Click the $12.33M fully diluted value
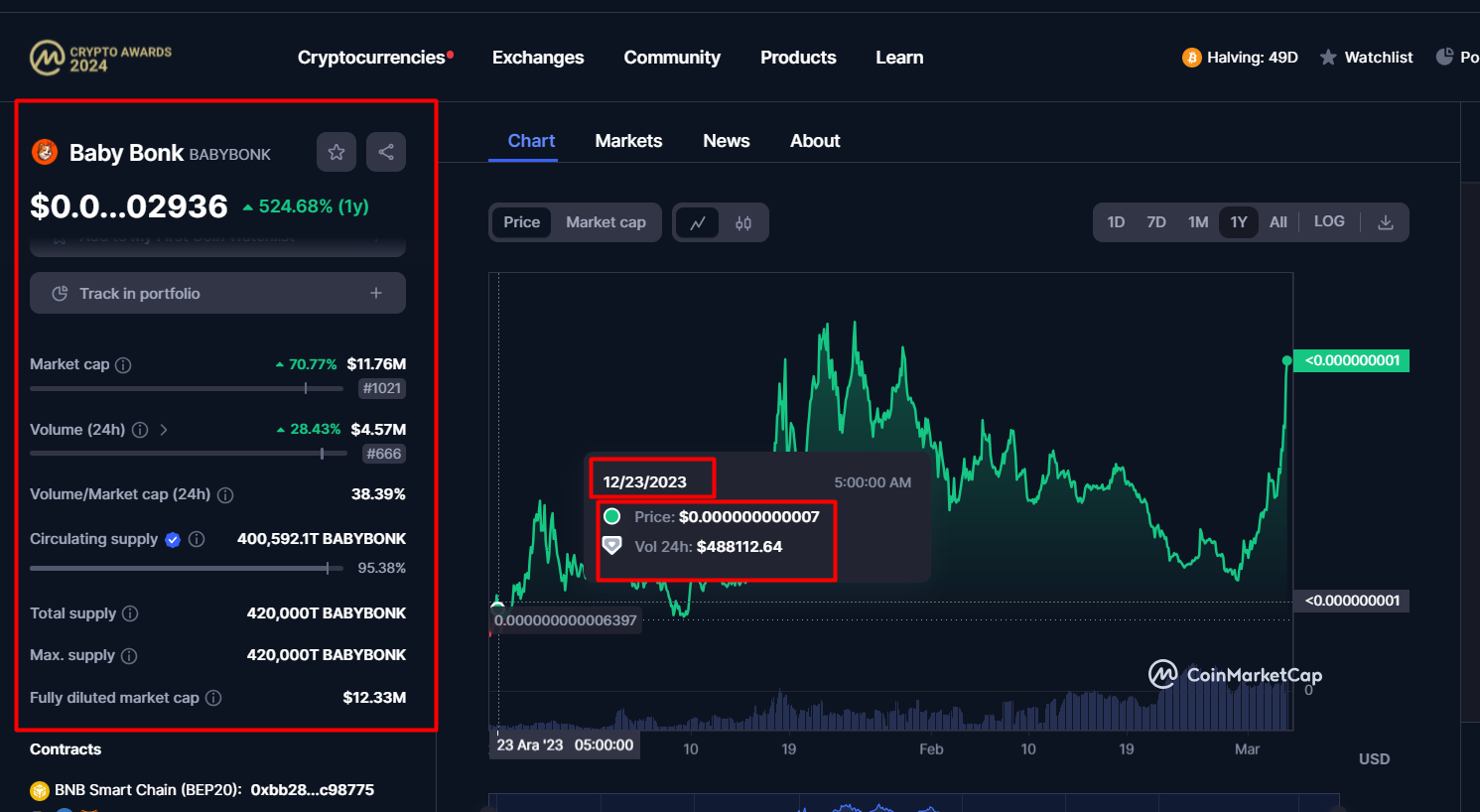Viewport: 1480px width, 812px height. 374,698
